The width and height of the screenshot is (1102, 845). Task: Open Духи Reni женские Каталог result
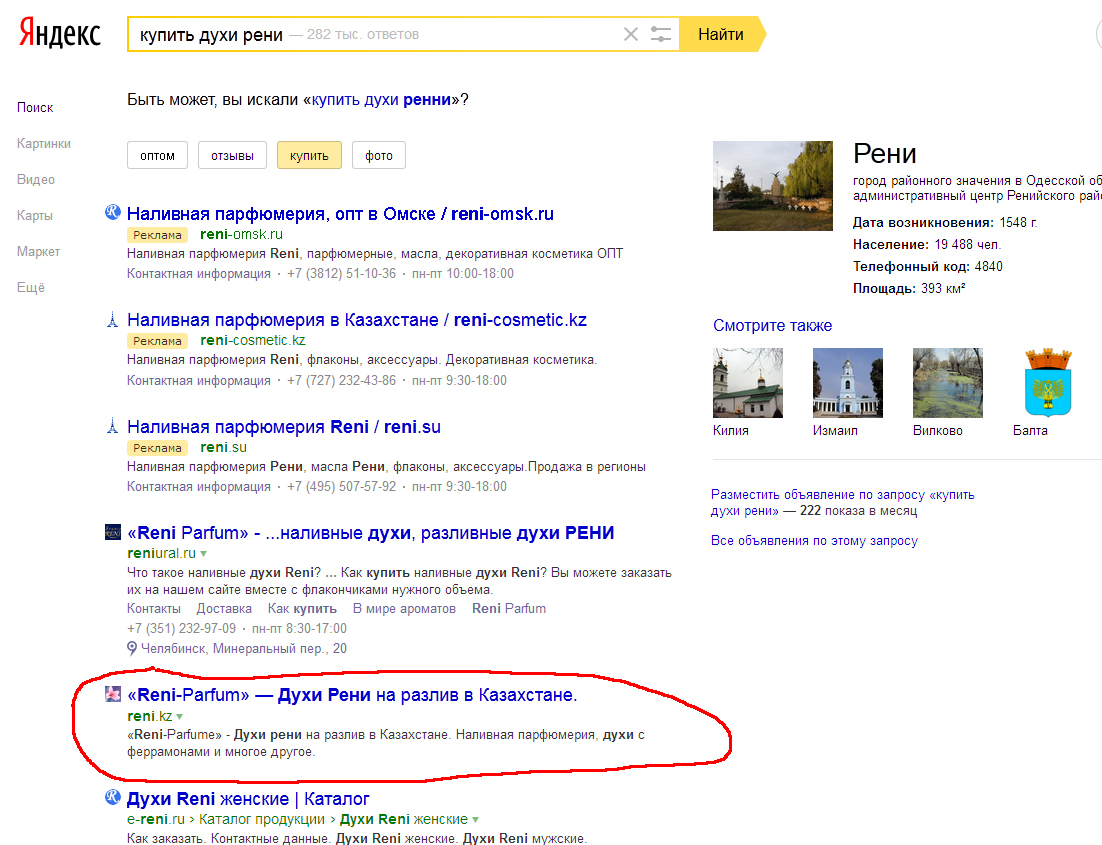[x=248, y=799]
